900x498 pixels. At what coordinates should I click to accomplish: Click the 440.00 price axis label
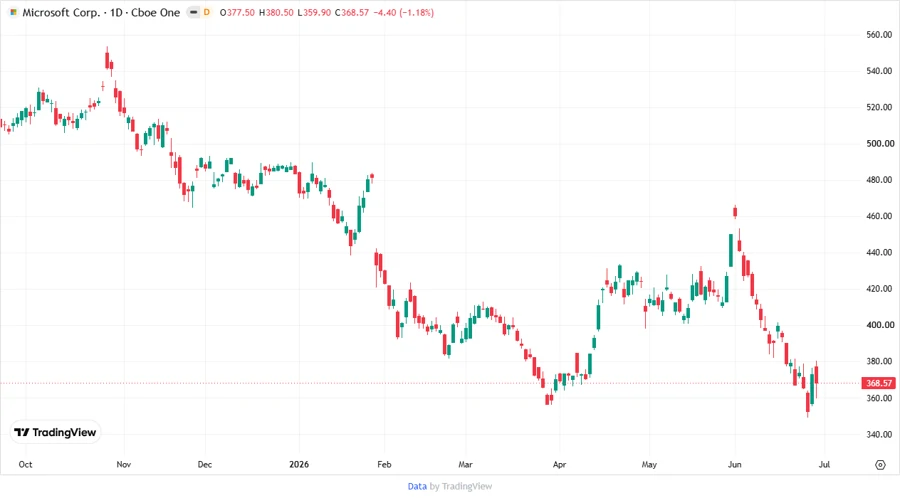coord(879,252)
